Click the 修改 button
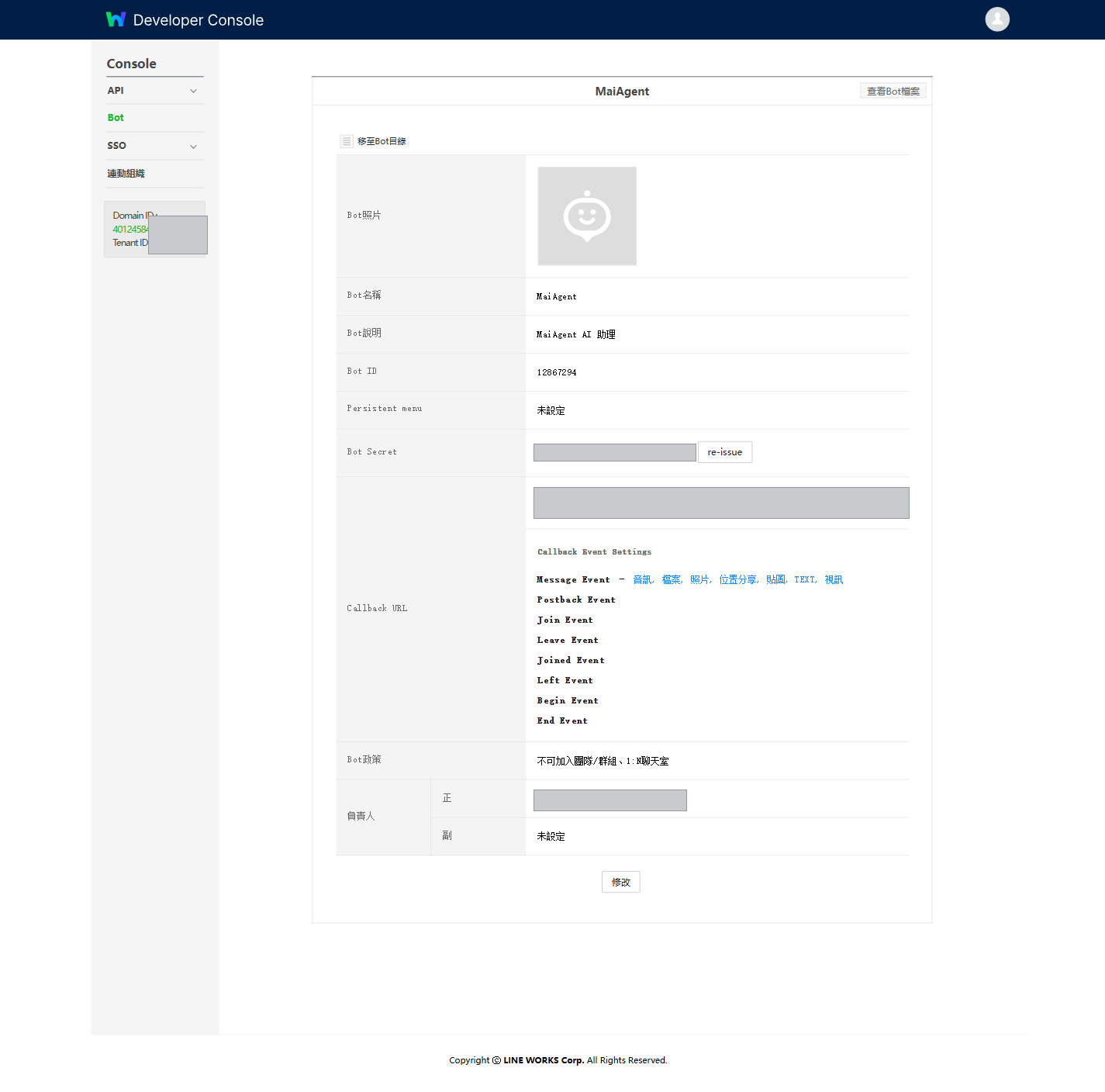Screen dimensions: 1105x1092 tap(621, 882)
